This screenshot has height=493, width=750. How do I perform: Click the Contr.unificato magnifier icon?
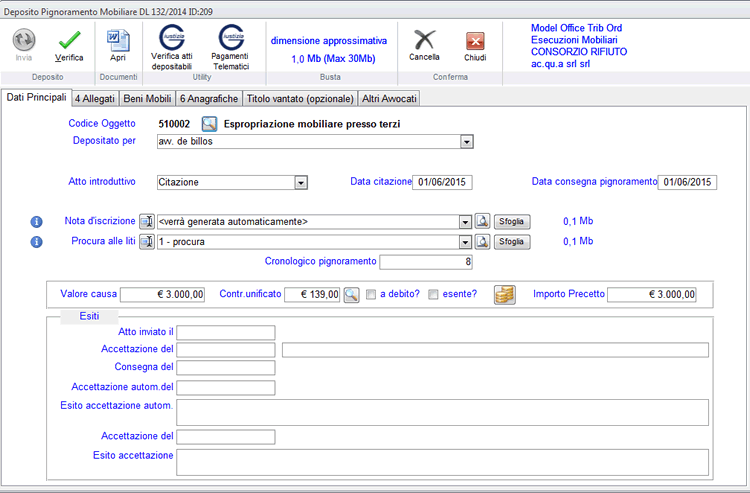[x=351, y=295]
